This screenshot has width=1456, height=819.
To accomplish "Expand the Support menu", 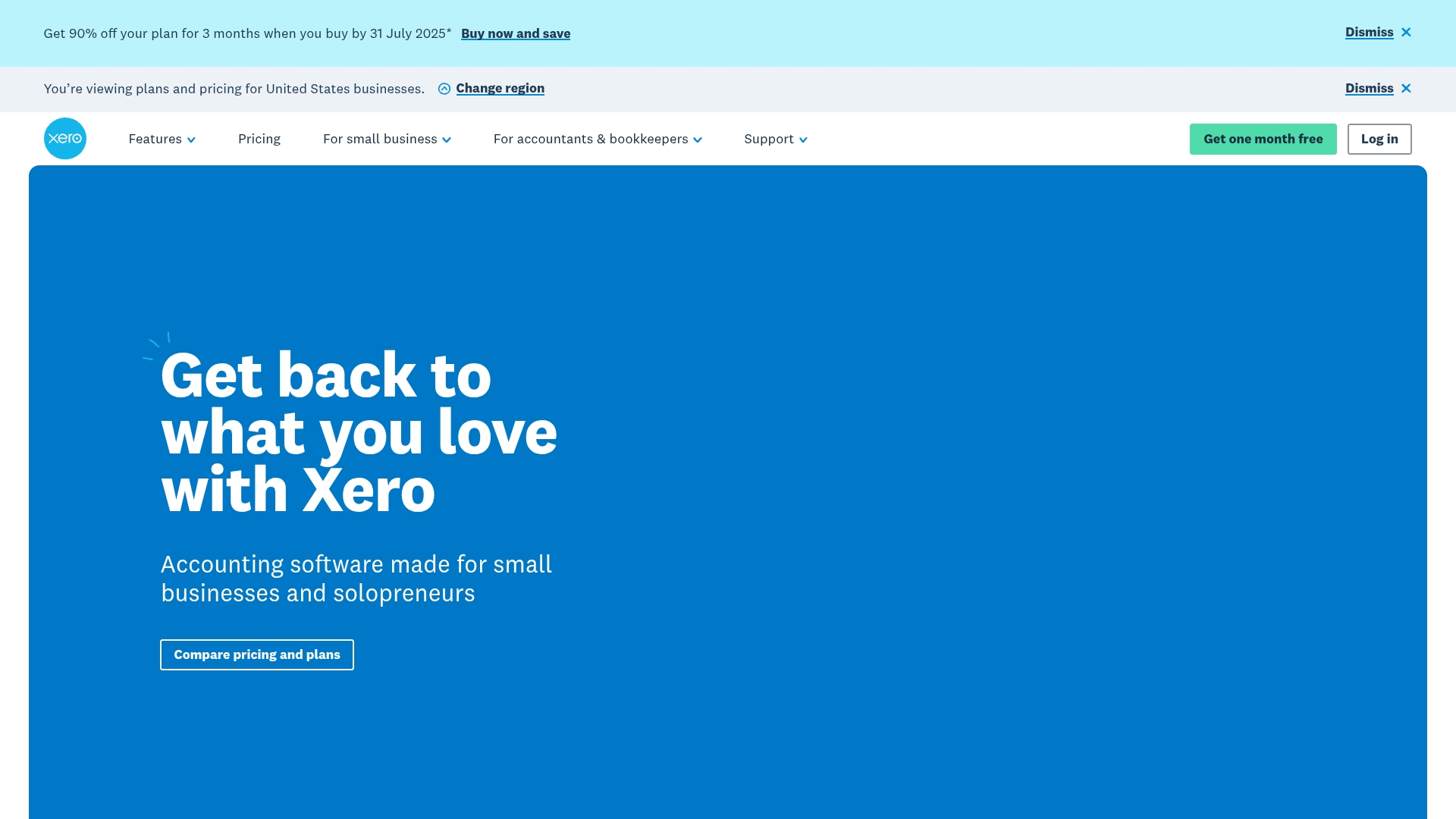I will (775, 139).
